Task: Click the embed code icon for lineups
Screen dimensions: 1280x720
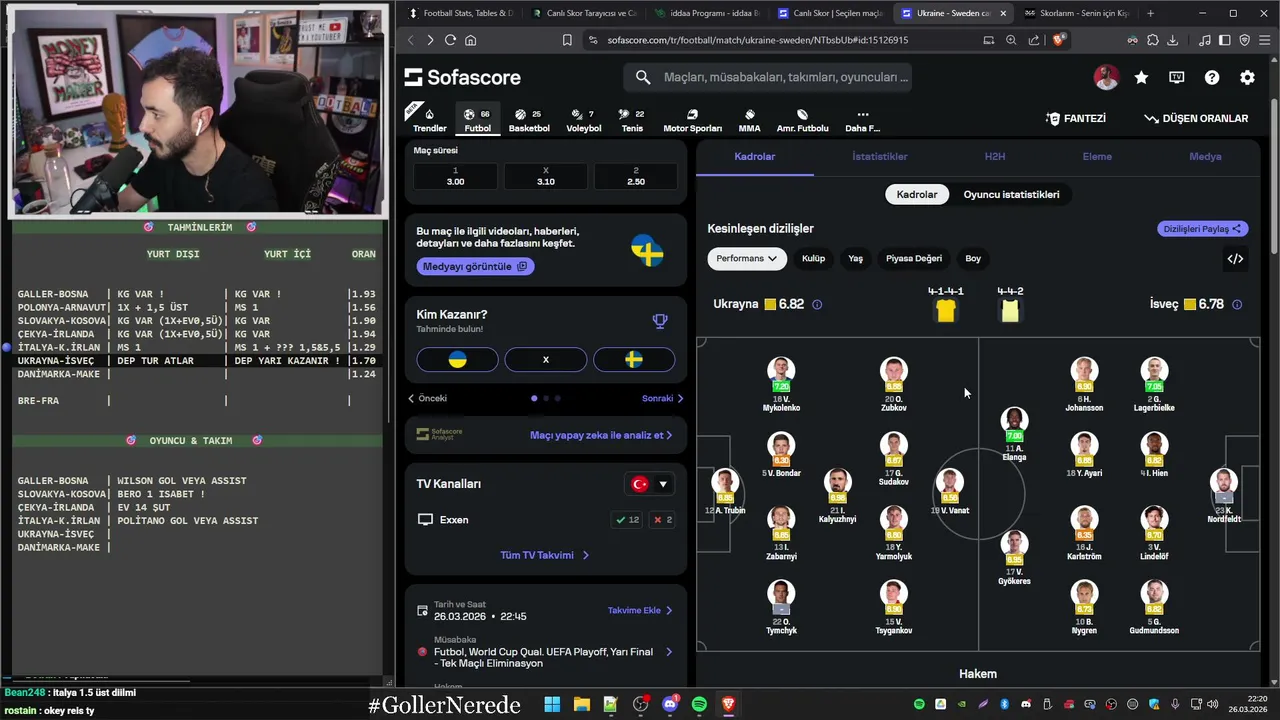Action: [1236, 259]
